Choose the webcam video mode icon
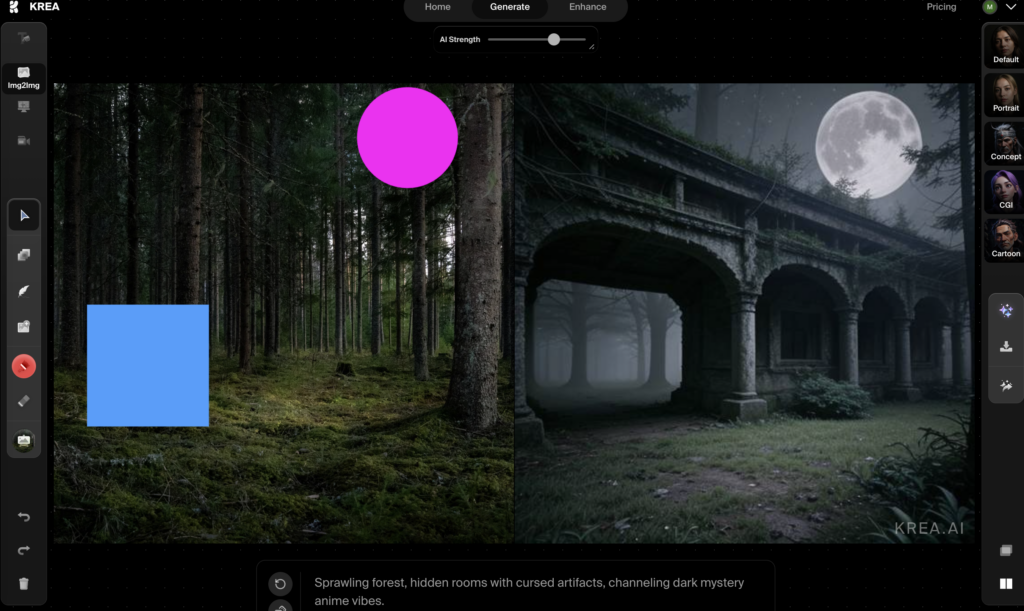 coord(24,140)
